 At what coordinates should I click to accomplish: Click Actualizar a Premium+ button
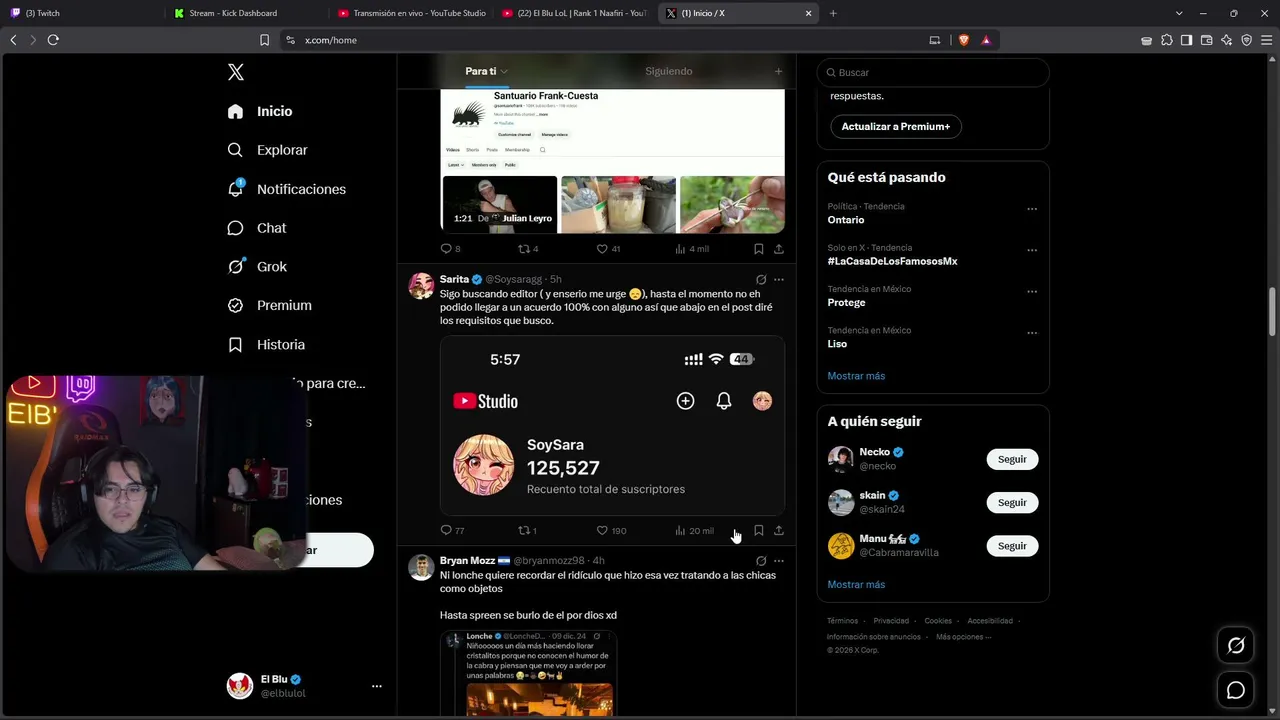[896, 127]
